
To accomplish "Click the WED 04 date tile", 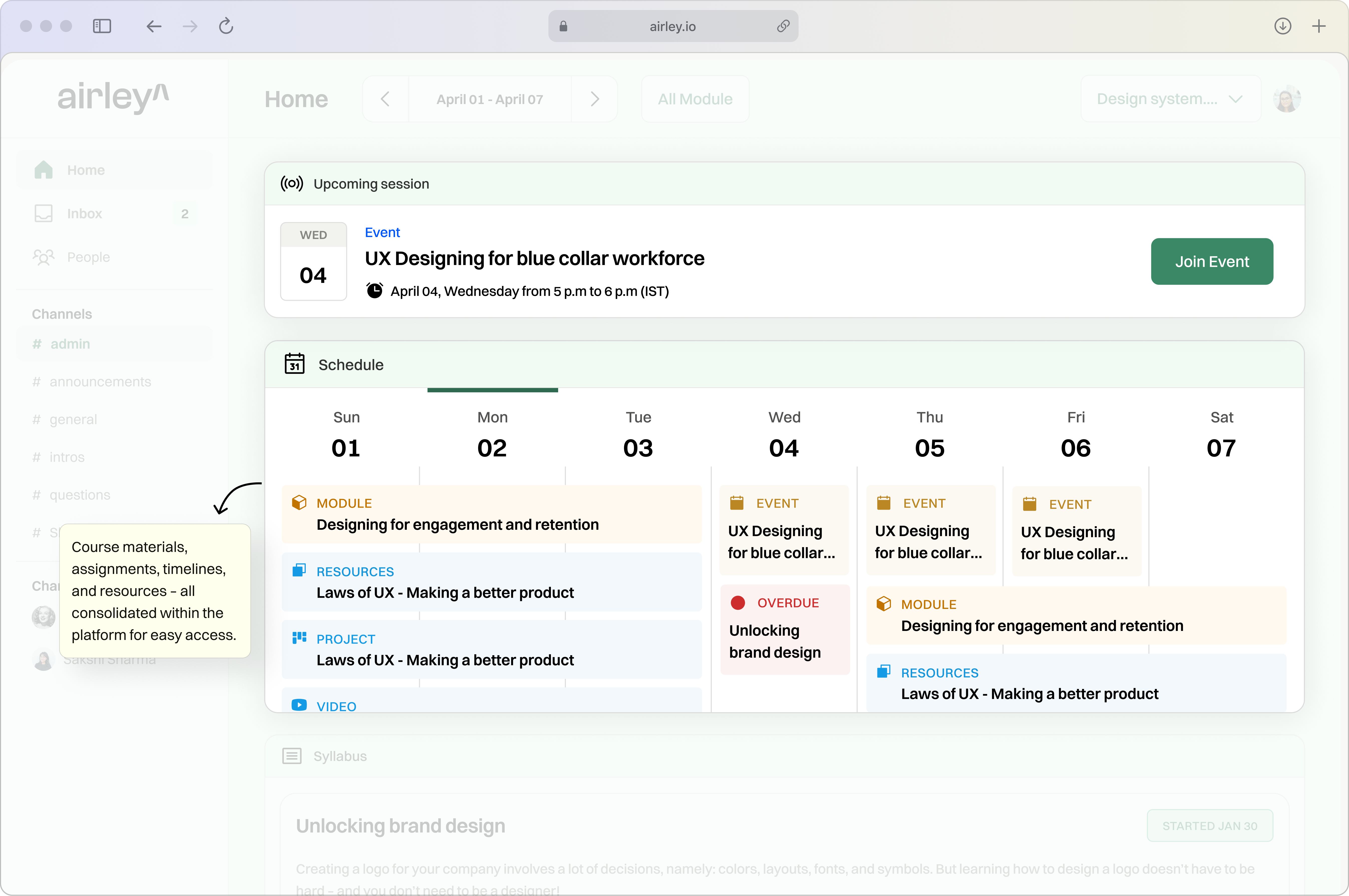I will (x=313, y=261).
